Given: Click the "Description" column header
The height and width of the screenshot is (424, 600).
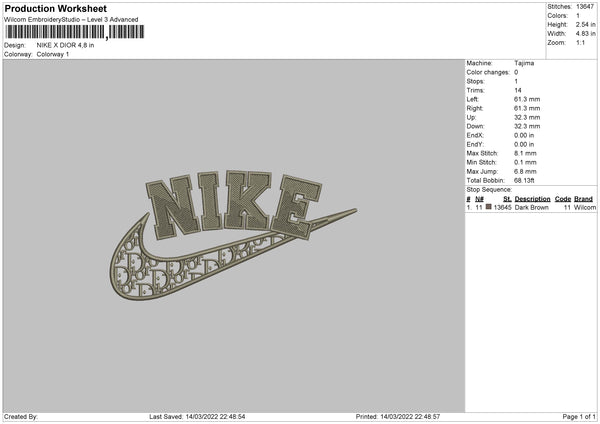Looking at the screenshot, I should pos(532,199).
